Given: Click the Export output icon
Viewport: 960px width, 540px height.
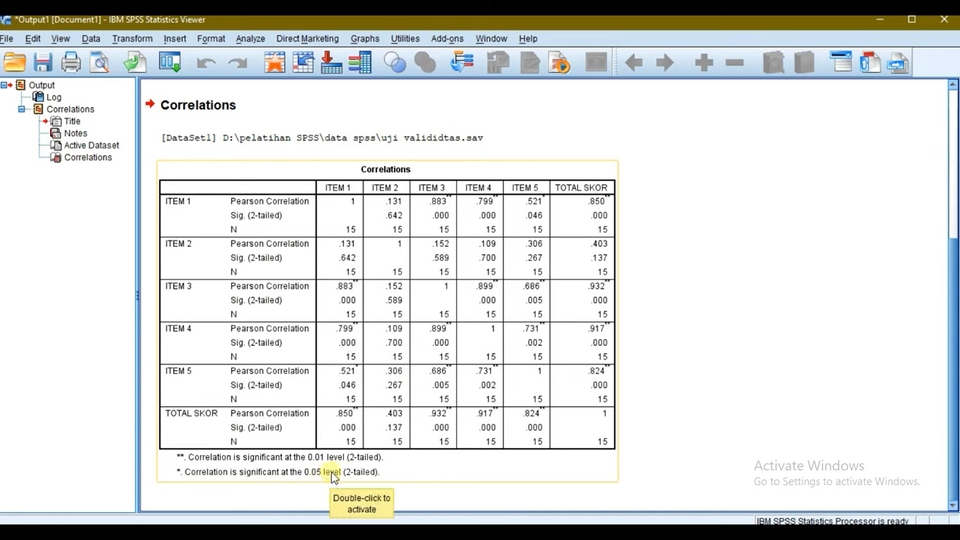Looking at the screenshot, I should [135, 62].
